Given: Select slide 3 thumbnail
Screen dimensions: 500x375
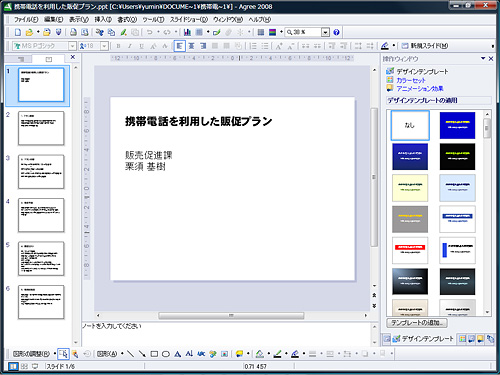Looking at the screenshot, I should click(41, 172).
